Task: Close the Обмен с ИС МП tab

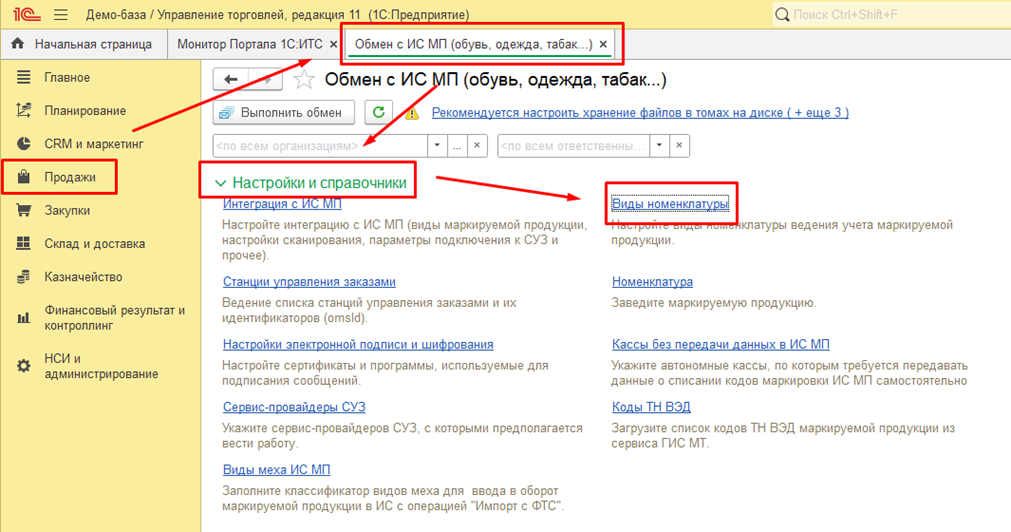Action: [x=603, y=44]
